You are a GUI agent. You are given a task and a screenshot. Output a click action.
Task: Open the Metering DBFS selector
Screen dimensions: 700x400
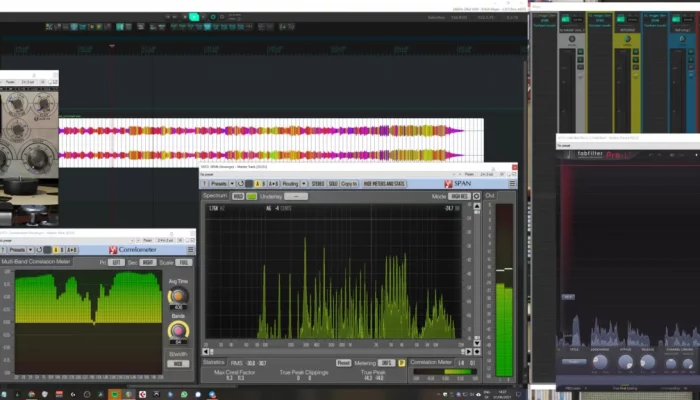click(x=386, y=362)
